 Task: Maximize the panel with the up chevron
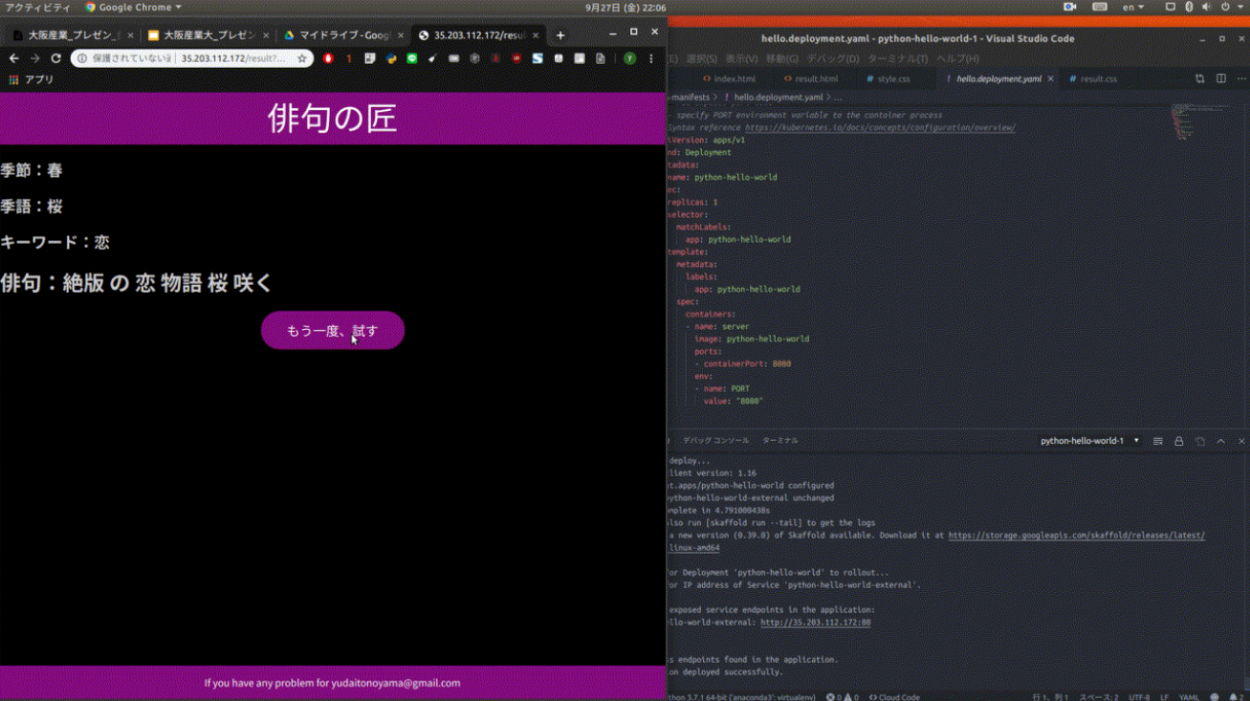point(1221,441)
